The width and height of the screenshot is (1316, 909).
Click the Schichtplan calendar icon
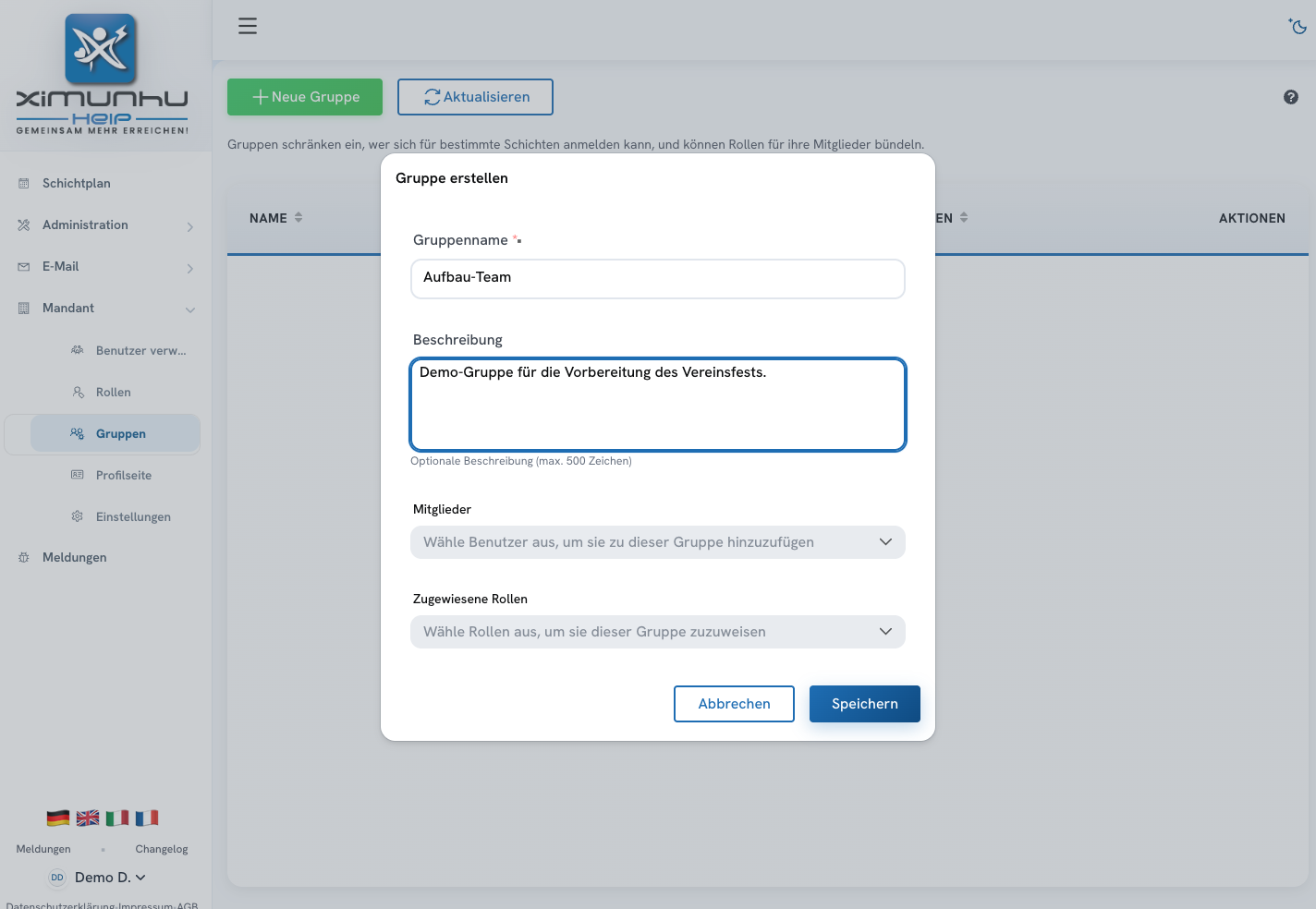point(24,184)
